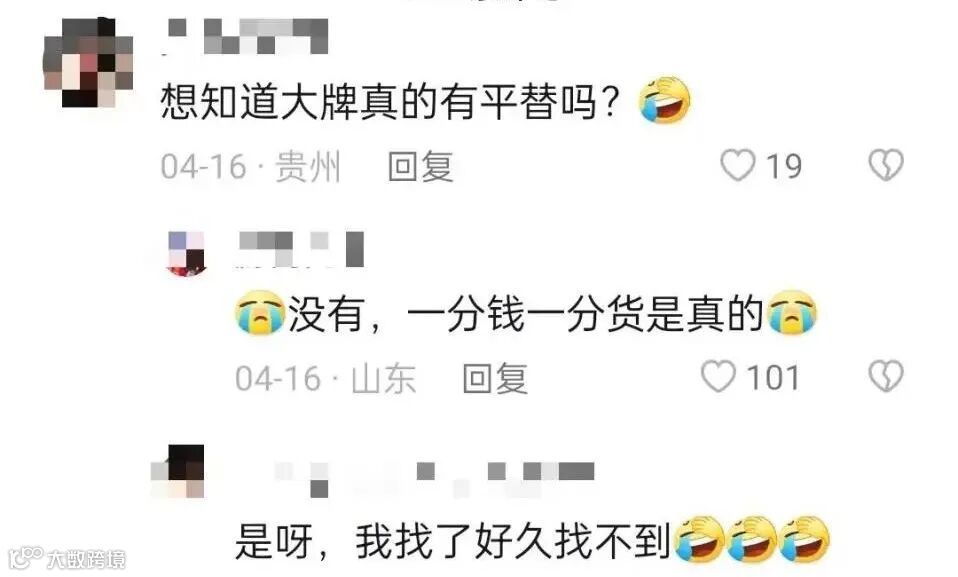This screenshot has height=577, width=958.
Task: Tap the like count 19
Action: (x=784, y=166)
